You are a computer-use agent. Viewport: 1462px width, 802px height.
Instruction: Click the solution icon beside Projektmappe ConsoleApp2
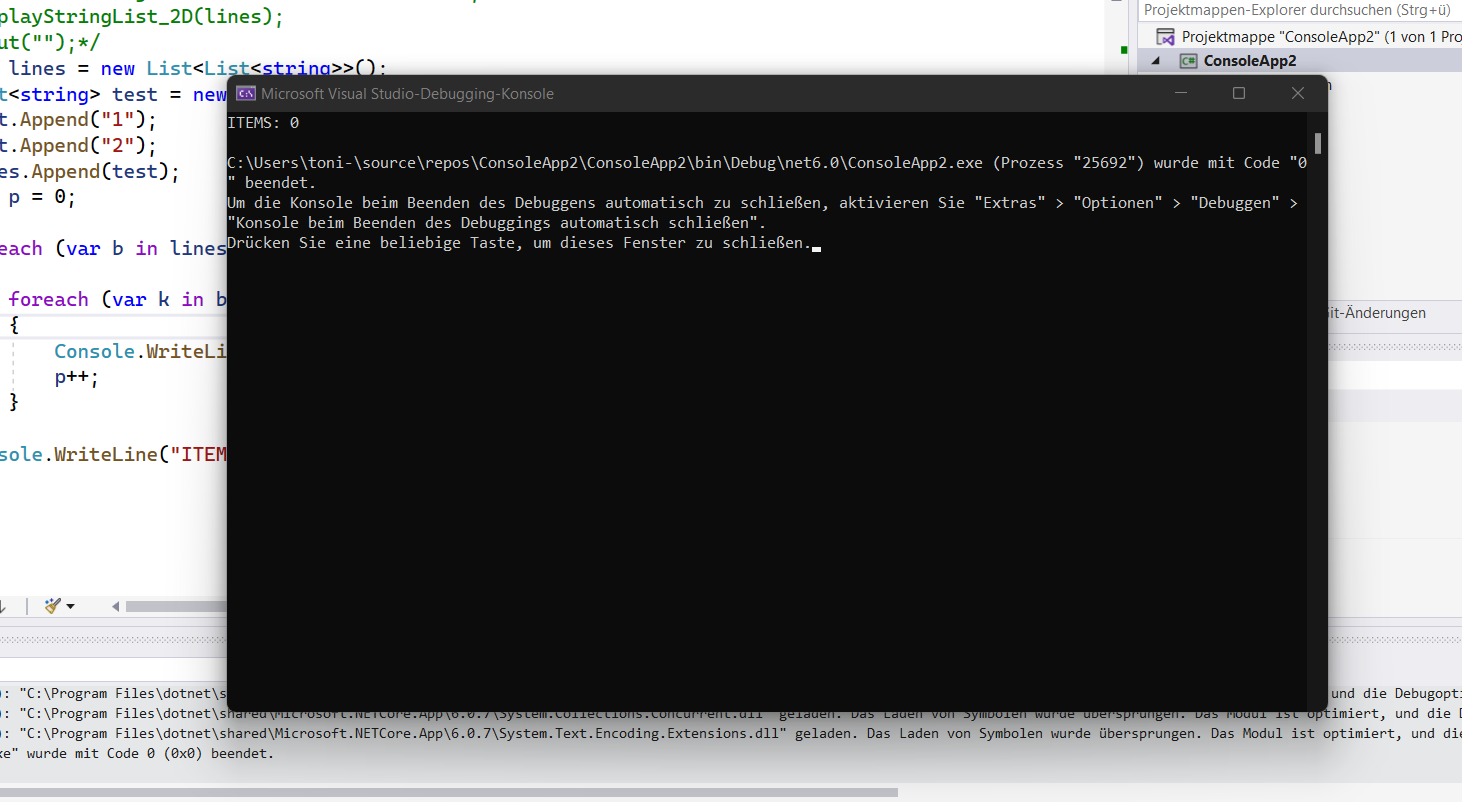[1167, 37]
